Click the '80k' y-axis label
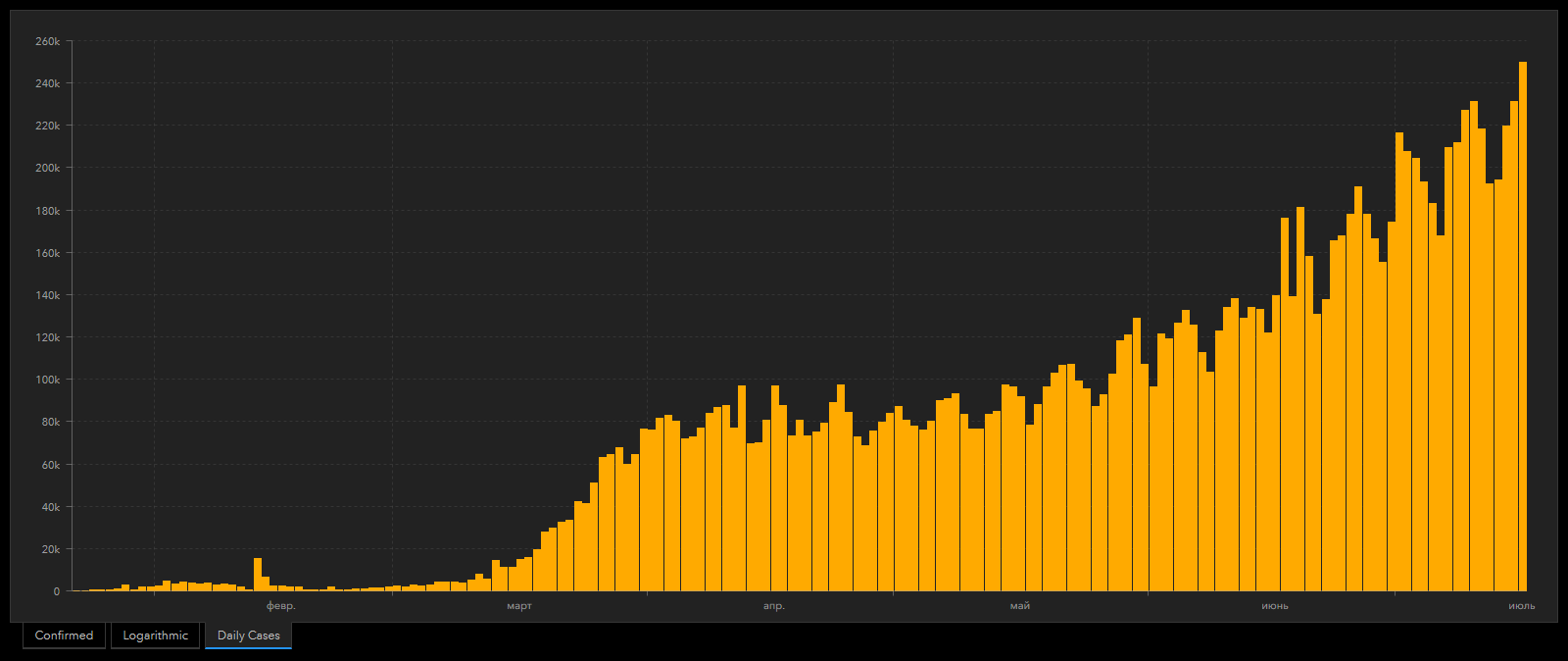1568x661 pixels. (x=51, y=423)
